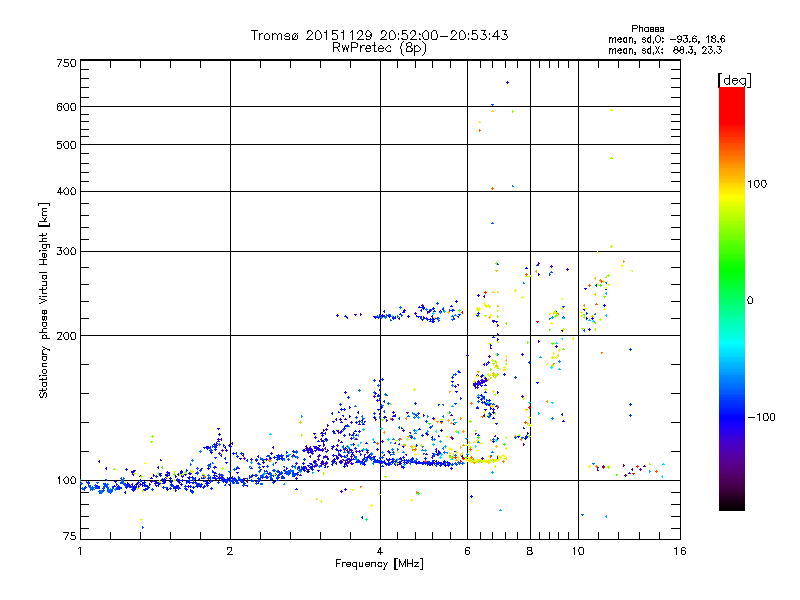Click the y-axis tick label 500

(67, 145)
